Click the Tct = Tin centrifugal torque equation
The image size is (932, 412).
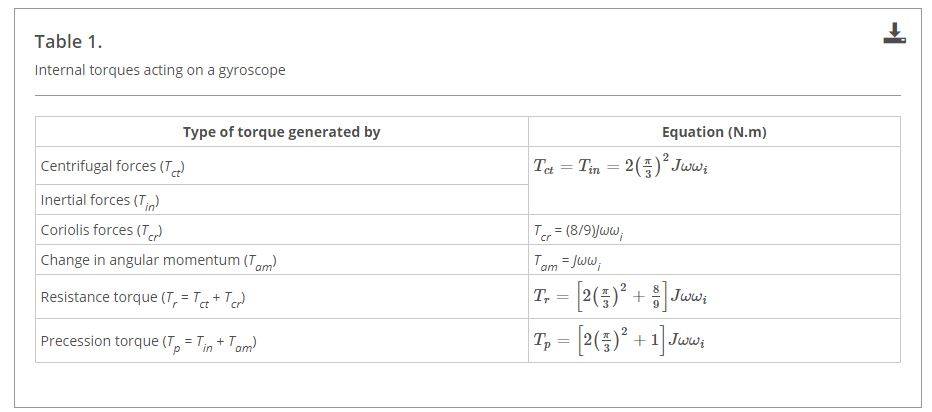622,166
